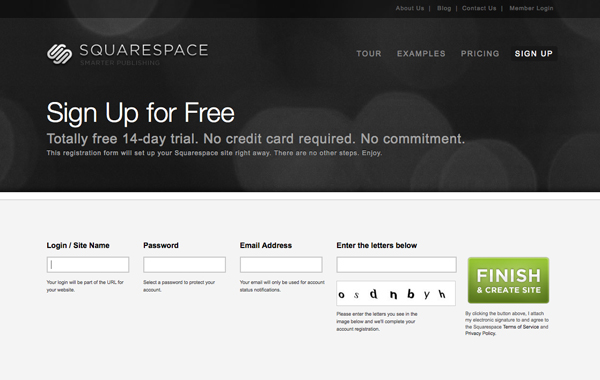600x380 pixels.
Task: Open the EXAMPLES navigation item
Action: click(x=421, y=54)
